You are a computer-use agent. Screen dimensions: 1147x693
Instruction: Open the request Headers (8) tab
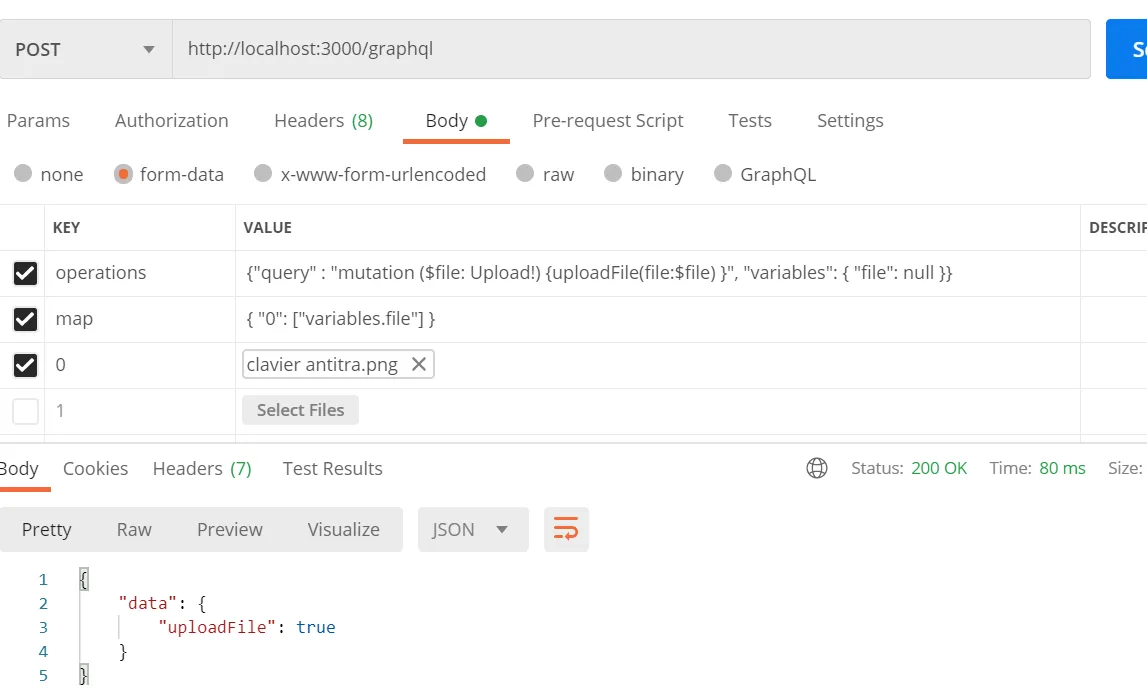coord(323,120)
